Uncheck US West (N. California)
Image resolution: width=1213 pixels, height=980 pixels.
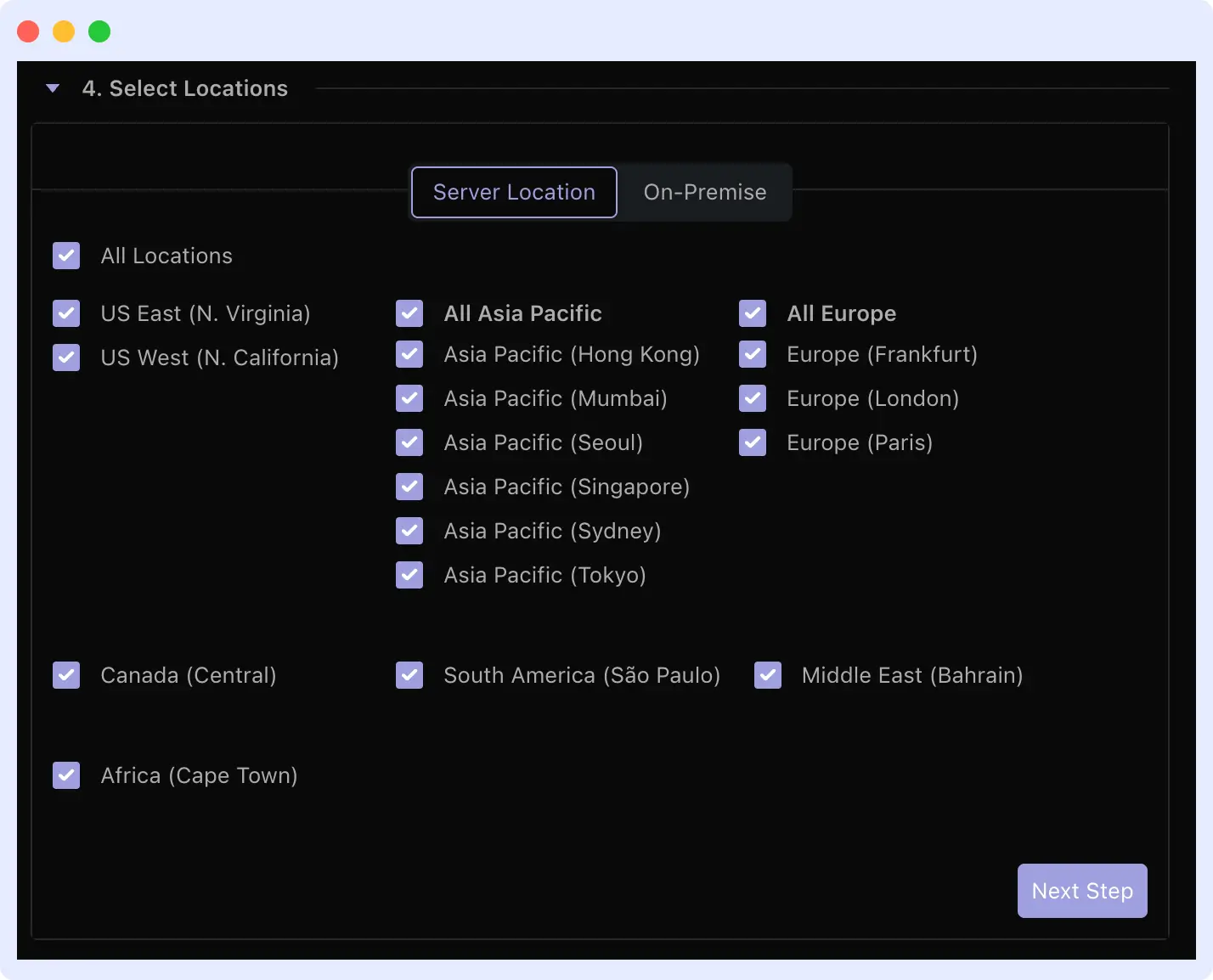pos(65,358)
